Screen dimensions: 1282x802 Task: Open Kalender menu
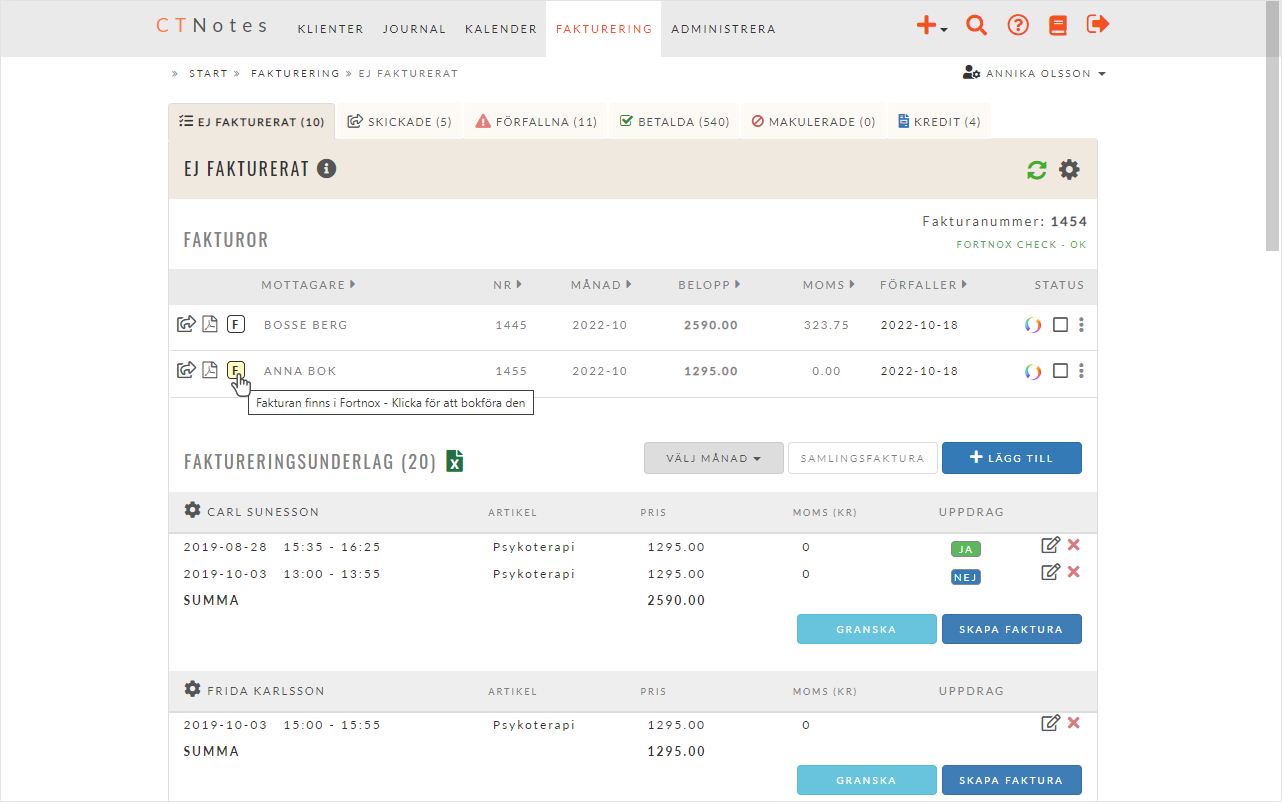(501, 29)
